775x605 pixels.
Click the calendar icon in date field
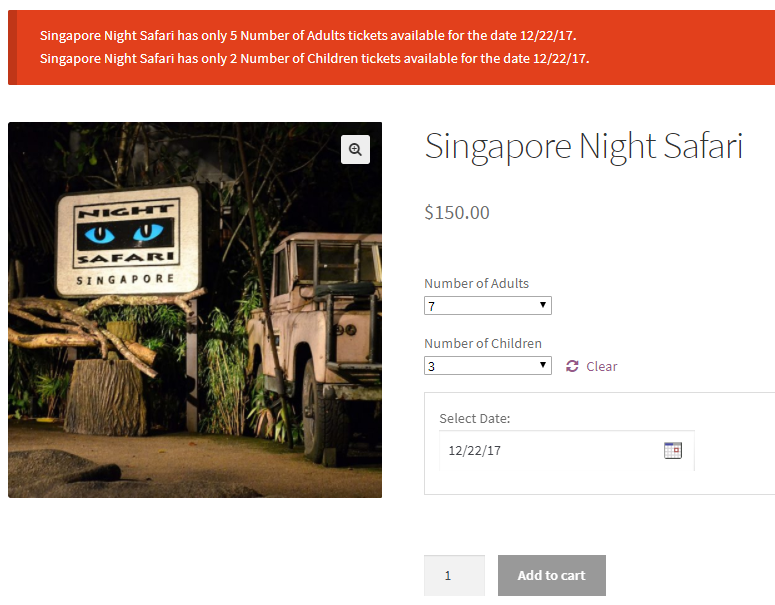[x=672, y=450]
